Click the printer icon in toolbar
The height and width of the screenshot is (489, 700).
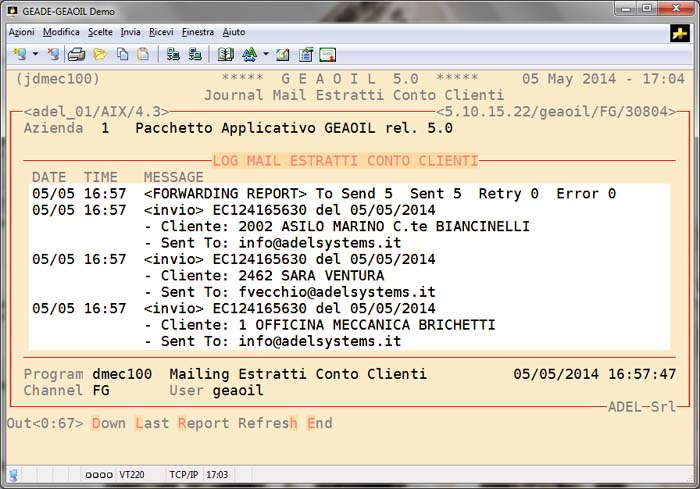(76, 54)
